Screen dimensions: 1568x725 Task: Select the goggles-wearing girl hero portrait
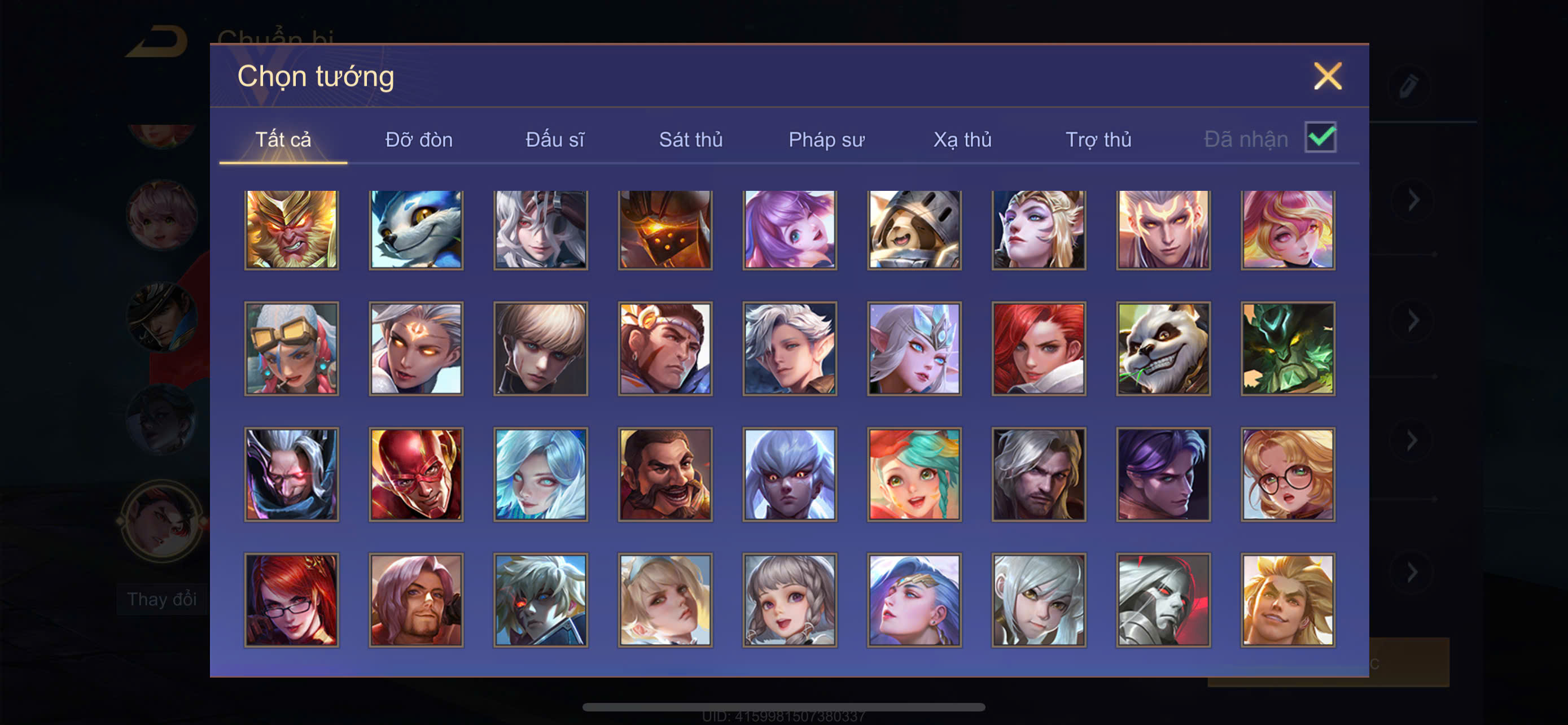[292, 348]
